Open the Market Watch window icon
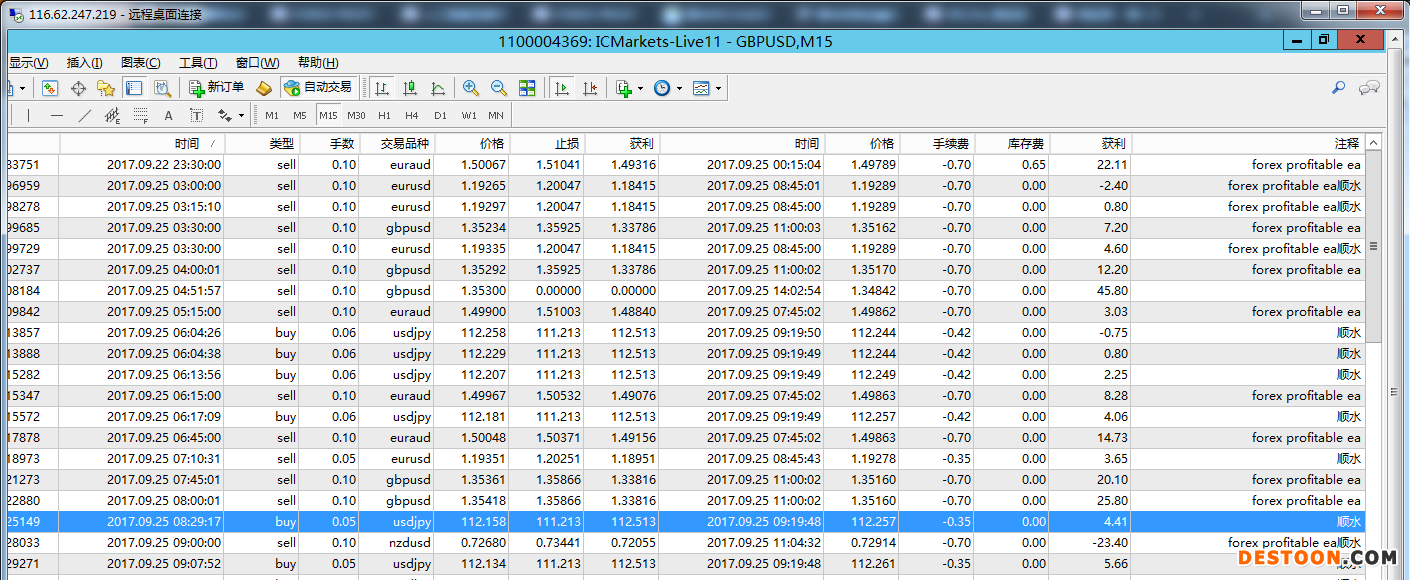Image resolution: width=1410 pixels, height=580 pixels. coord(50,88)
